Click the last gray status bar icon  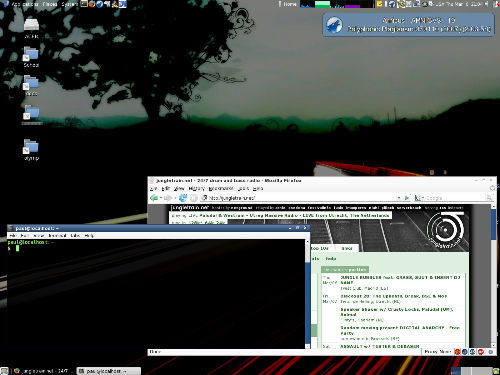click(490, 352)
